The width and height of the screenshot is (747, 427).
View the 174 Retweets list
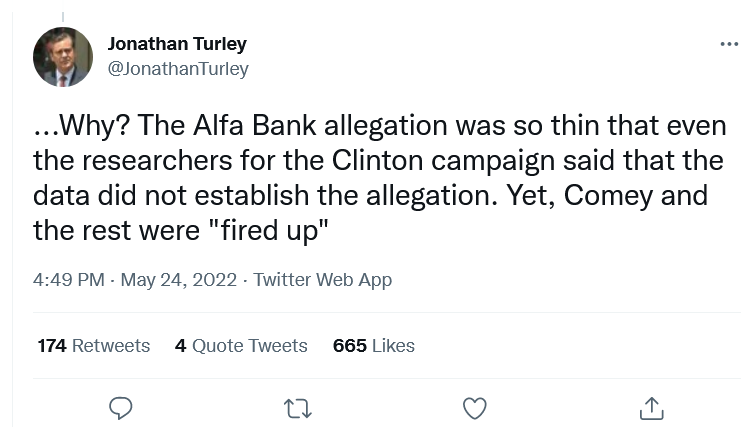[x=94, y=346]
